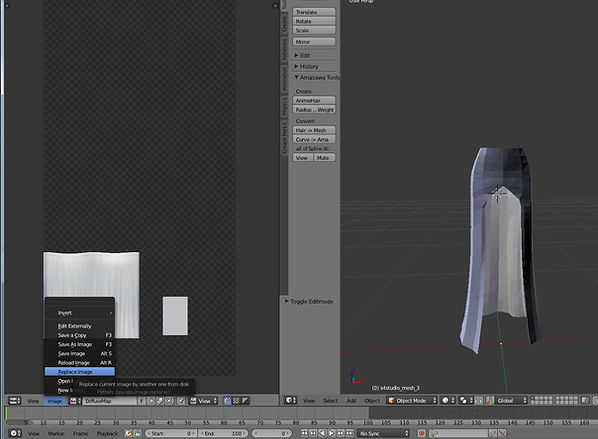598x439 pixels.
Task: Jump to the last frame
Action: 349,433
